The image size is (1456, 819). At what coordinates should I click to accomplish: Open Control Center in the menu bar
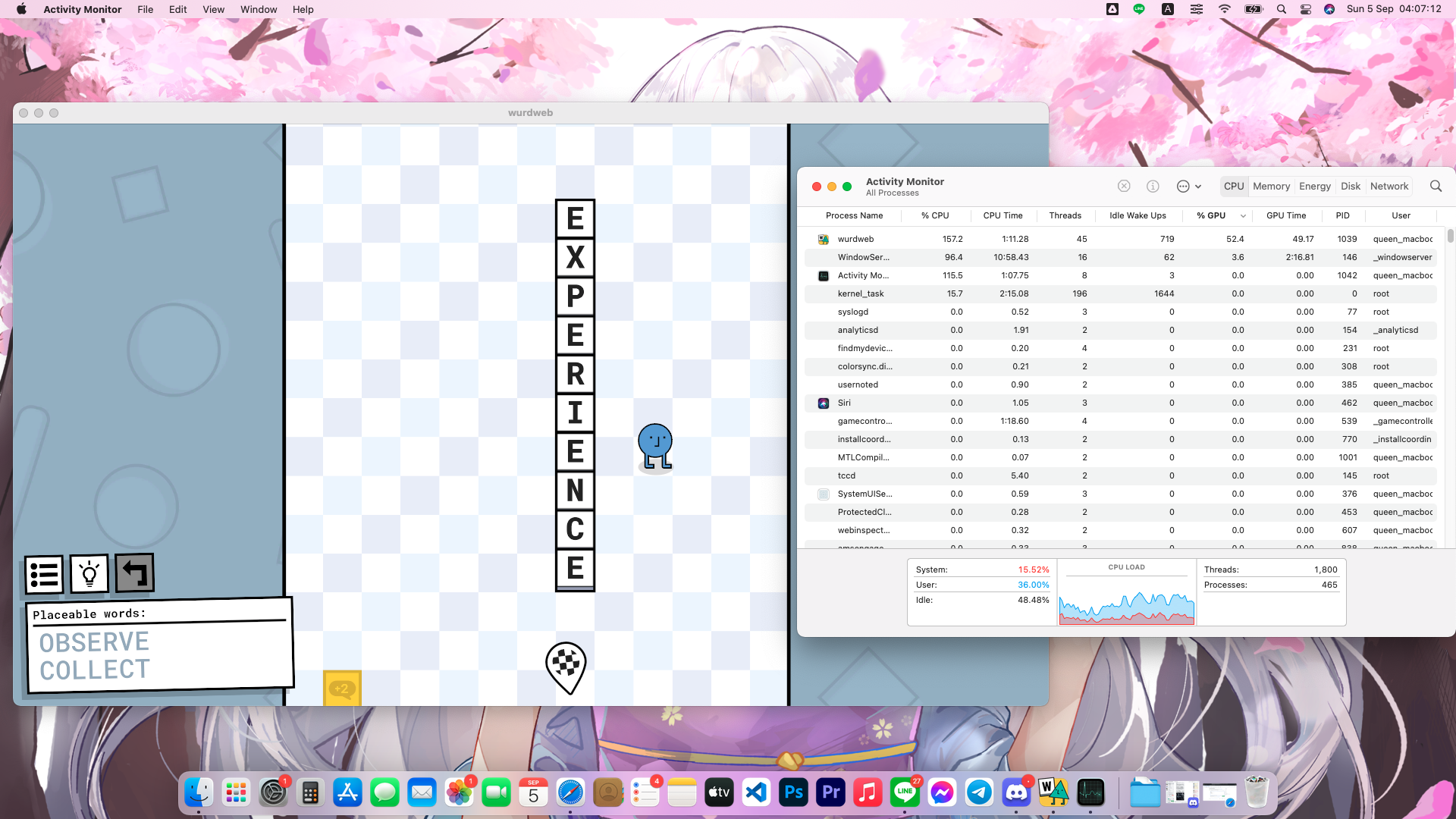[x=1305, y=9]
